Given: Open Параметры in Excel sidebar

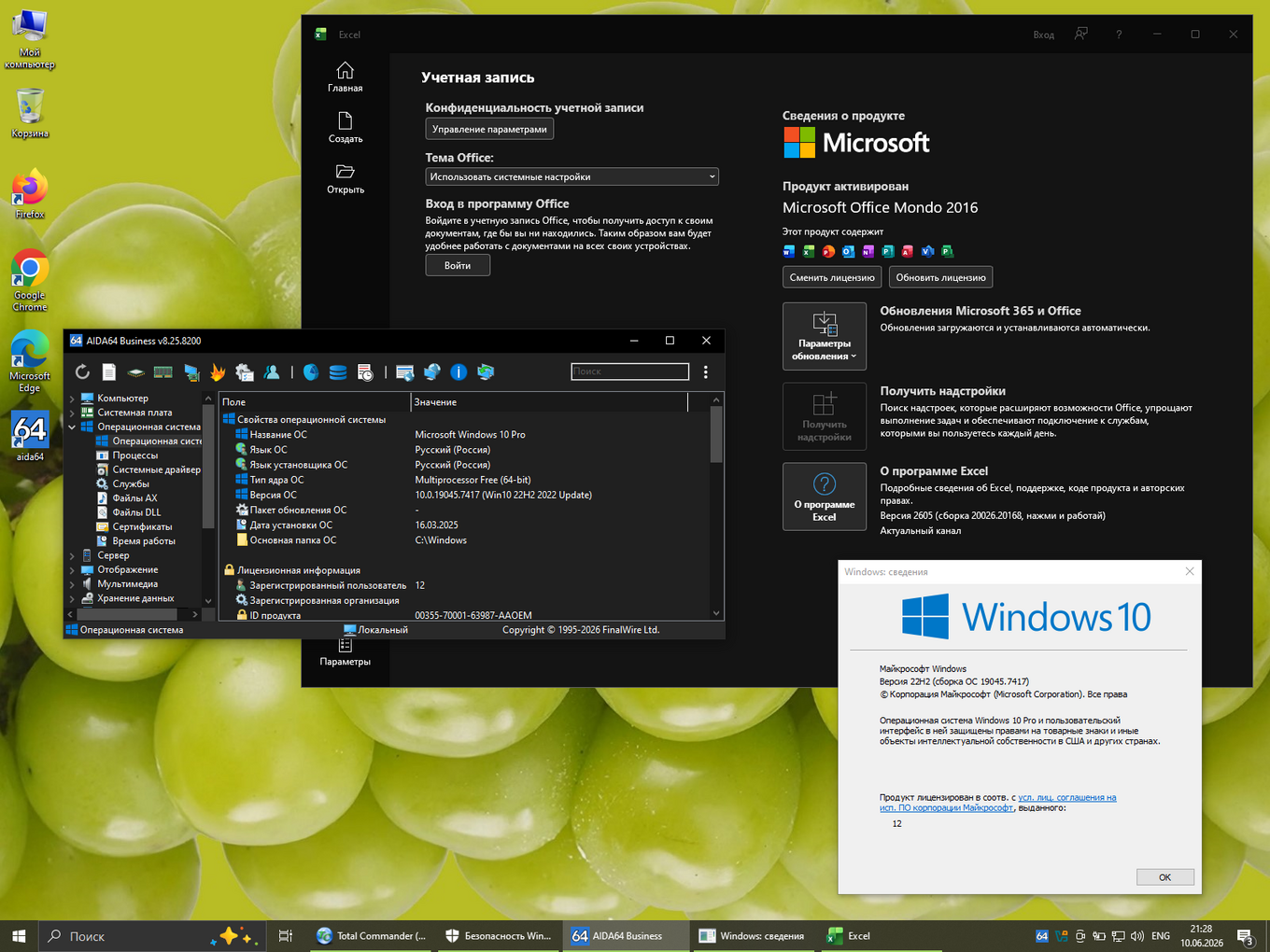Looking at the screenshot, I should [x=345, y=652].
